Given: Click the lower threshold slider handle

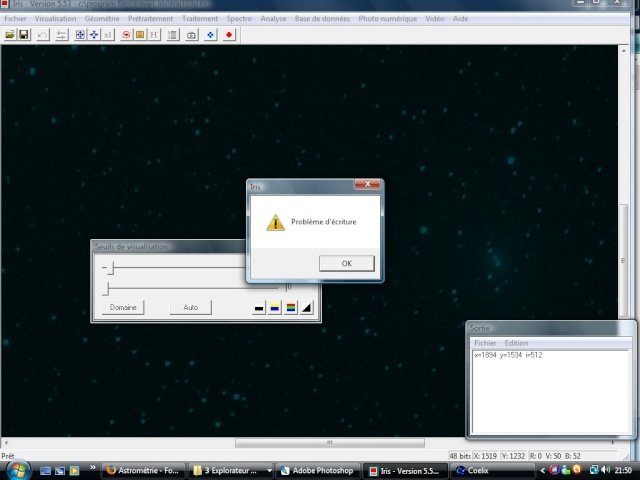Looking at the screenshot, I should [107, 289].
